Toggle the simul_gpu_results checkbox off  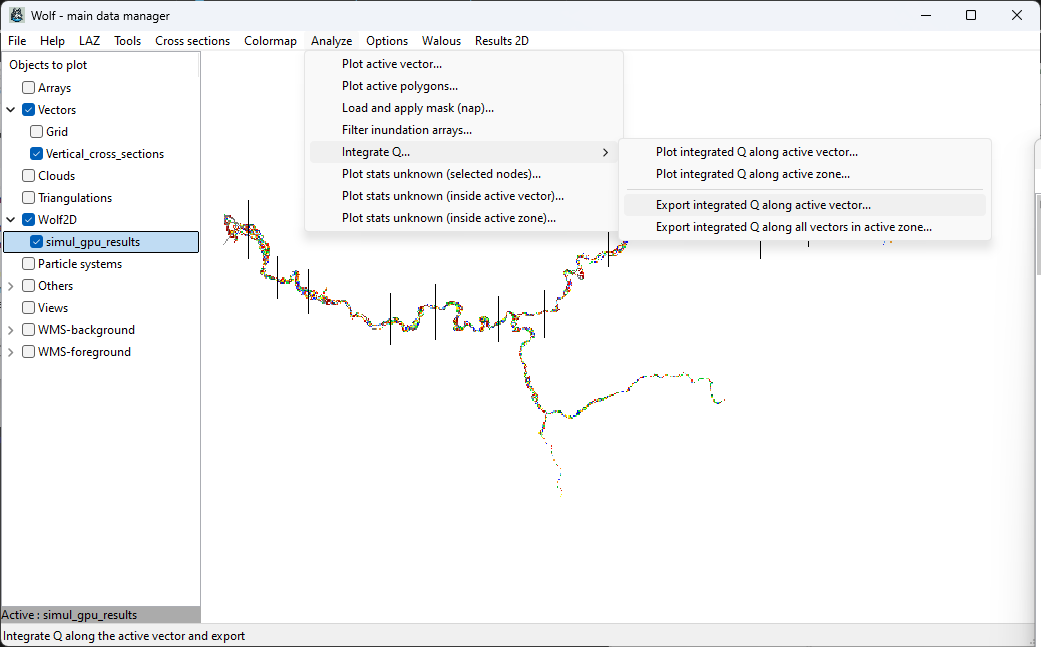[37, 242]
